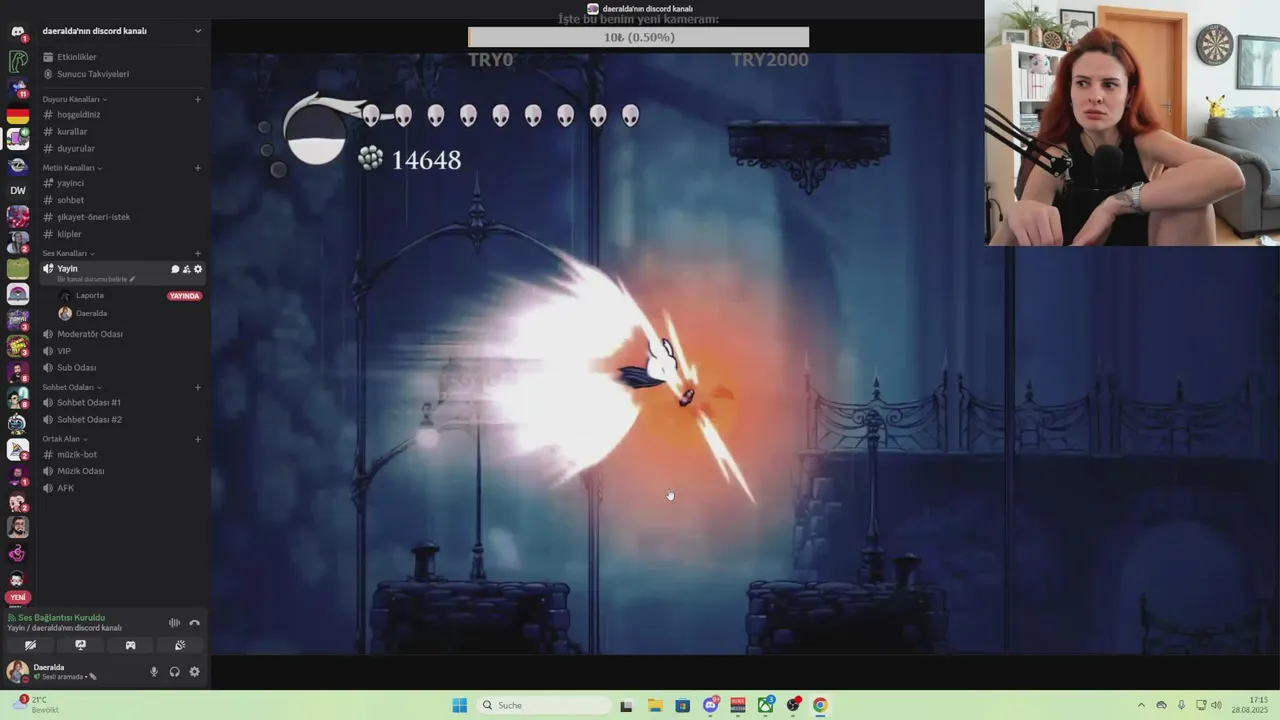Open Discord direct messages home icon
This screenshot has height=720, width=1280.
click(17, 32)
